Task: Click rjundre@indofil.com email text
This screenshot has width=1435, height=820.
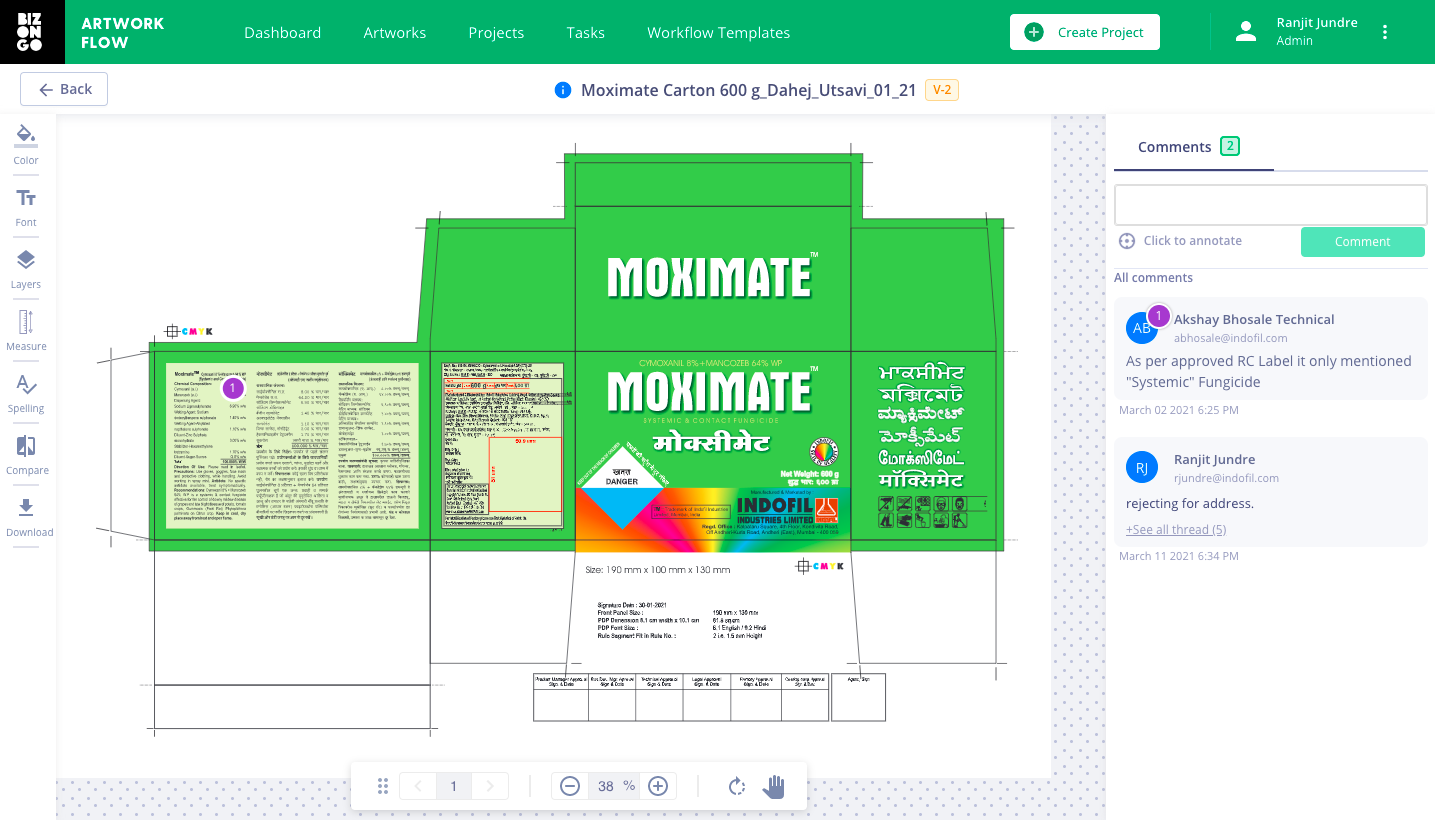Action: [1227, 478]
